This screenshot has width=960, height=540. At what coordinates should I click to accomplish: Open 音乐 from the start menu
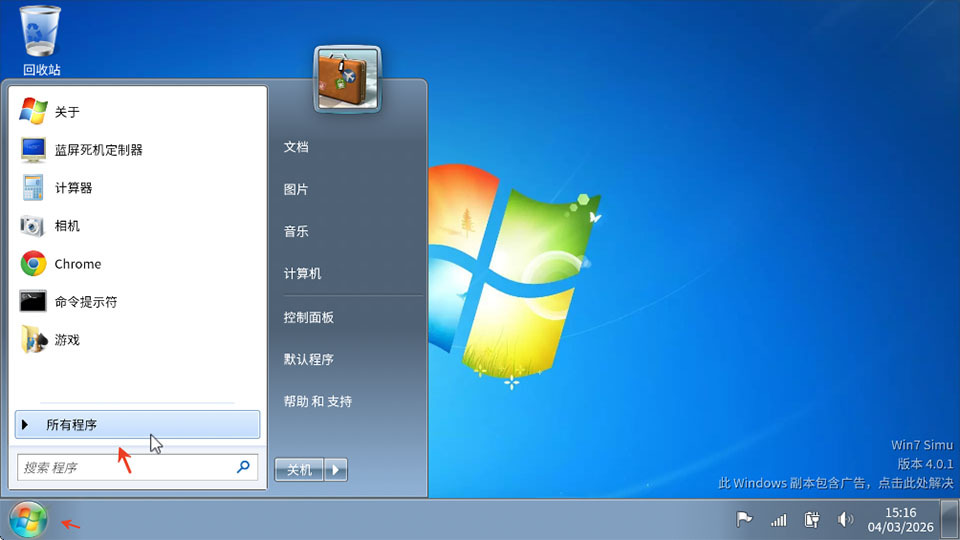(x=296, y=231)
